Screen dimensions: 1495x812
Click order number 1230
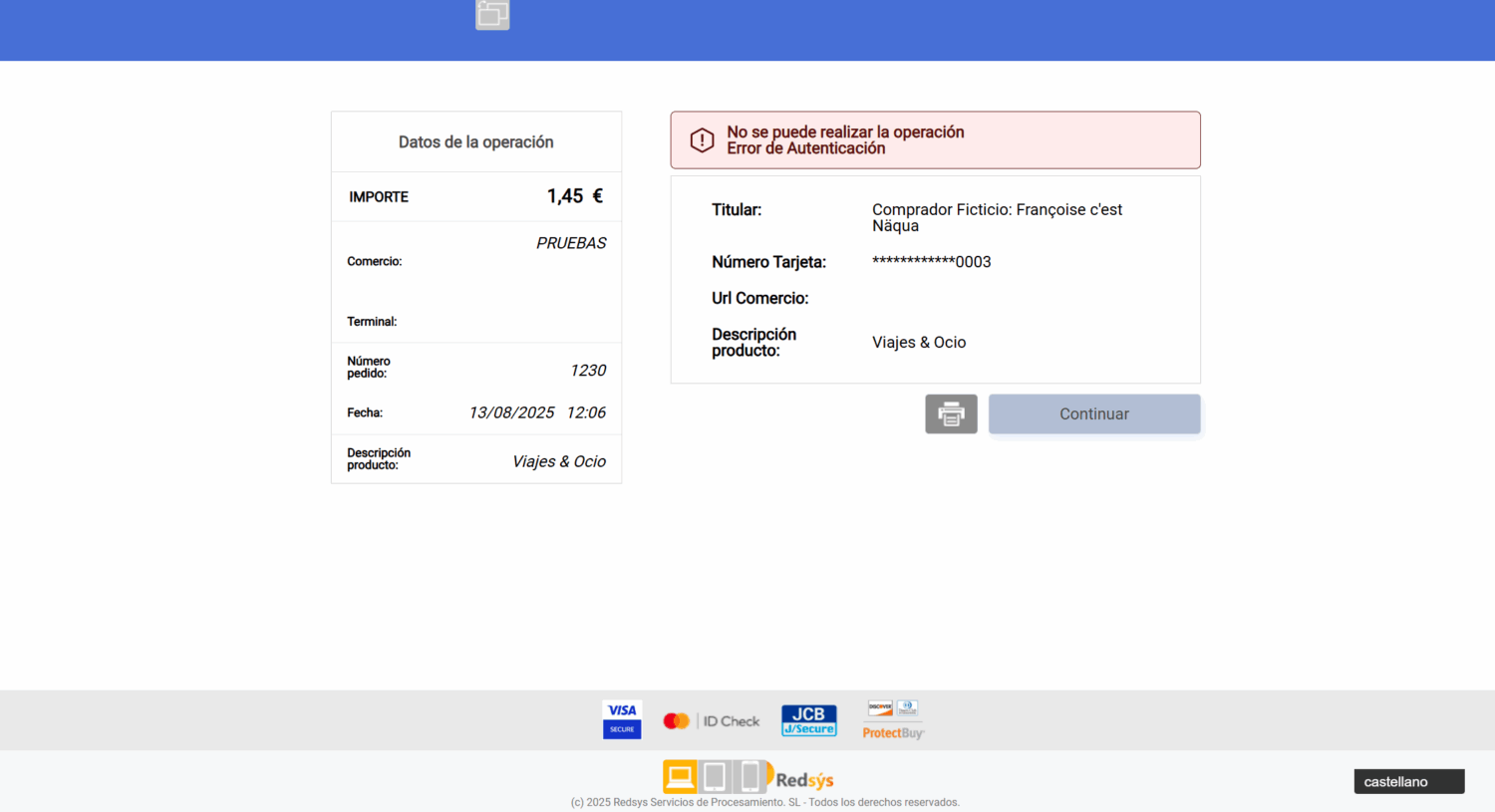click(x=587, y=371)
